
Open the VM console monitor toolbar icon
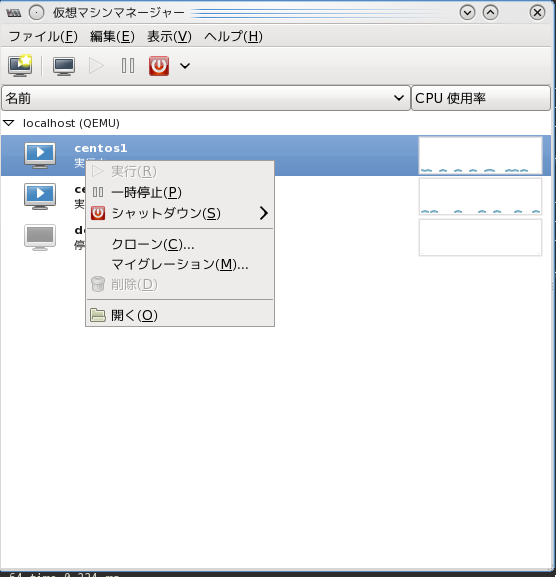(64, 66)
